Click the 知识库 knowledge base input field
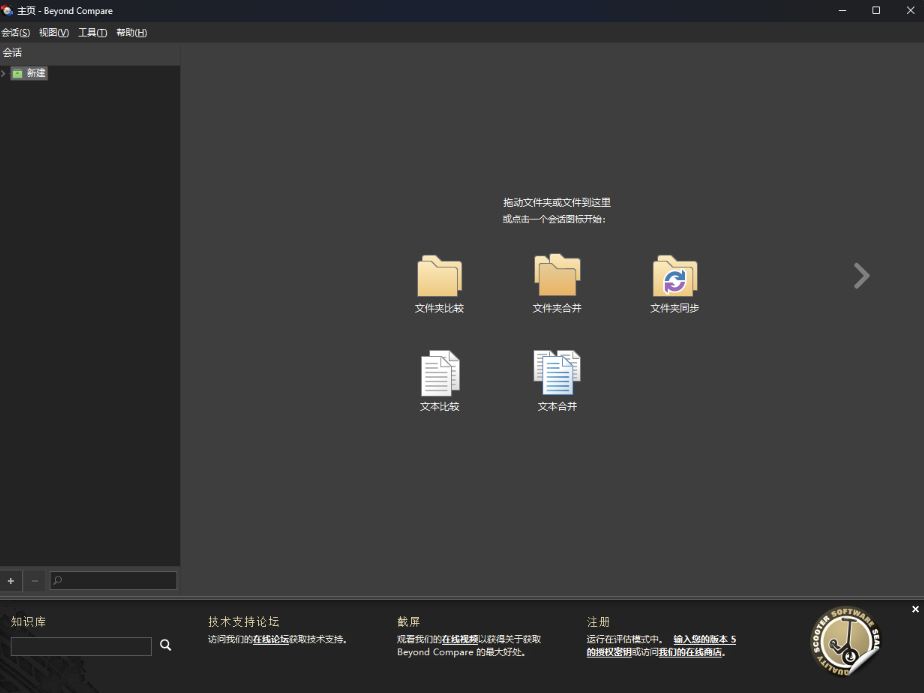Image resolution: width=924 pixels, height=693 pixels. [x=81, y=646]
